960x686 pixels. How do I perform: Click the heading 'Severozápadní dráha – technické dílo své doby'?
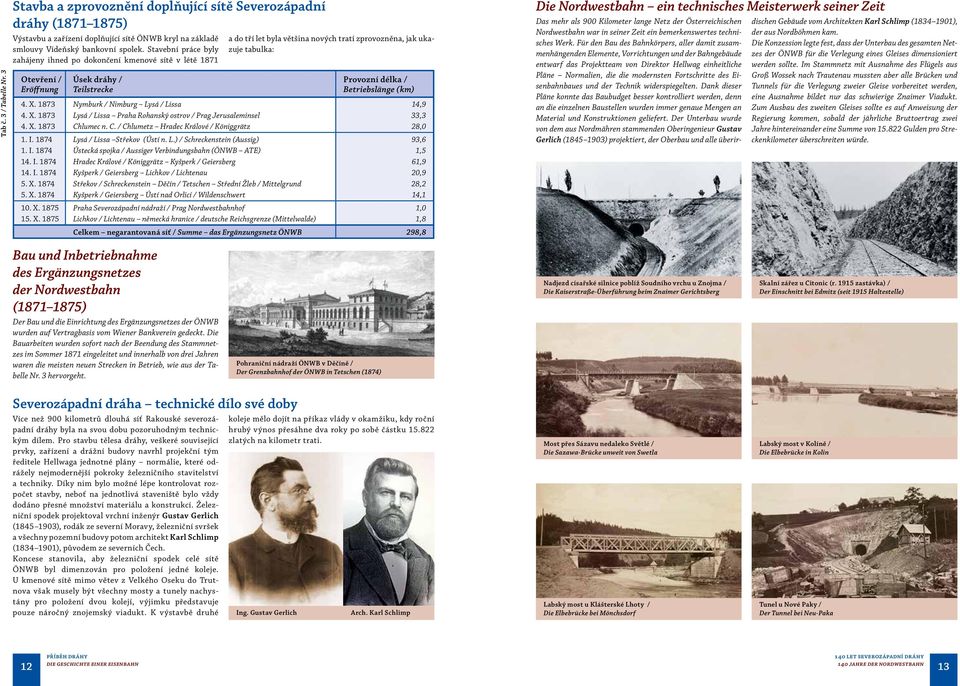click(155, 404)
